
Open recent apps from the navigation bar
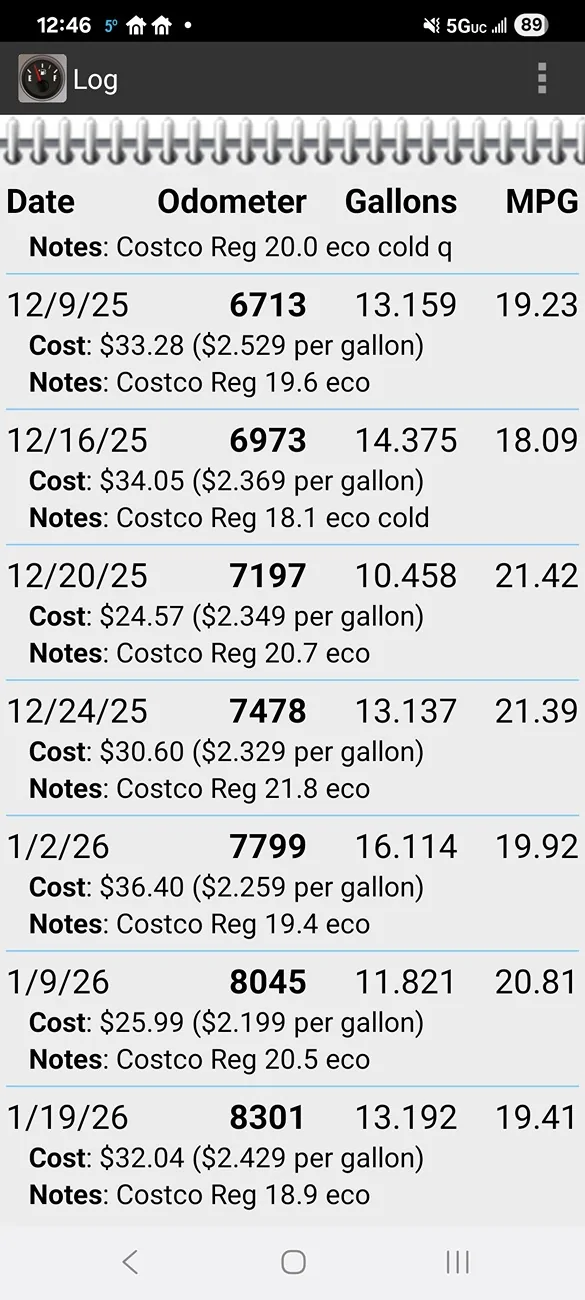[457, 1262]
